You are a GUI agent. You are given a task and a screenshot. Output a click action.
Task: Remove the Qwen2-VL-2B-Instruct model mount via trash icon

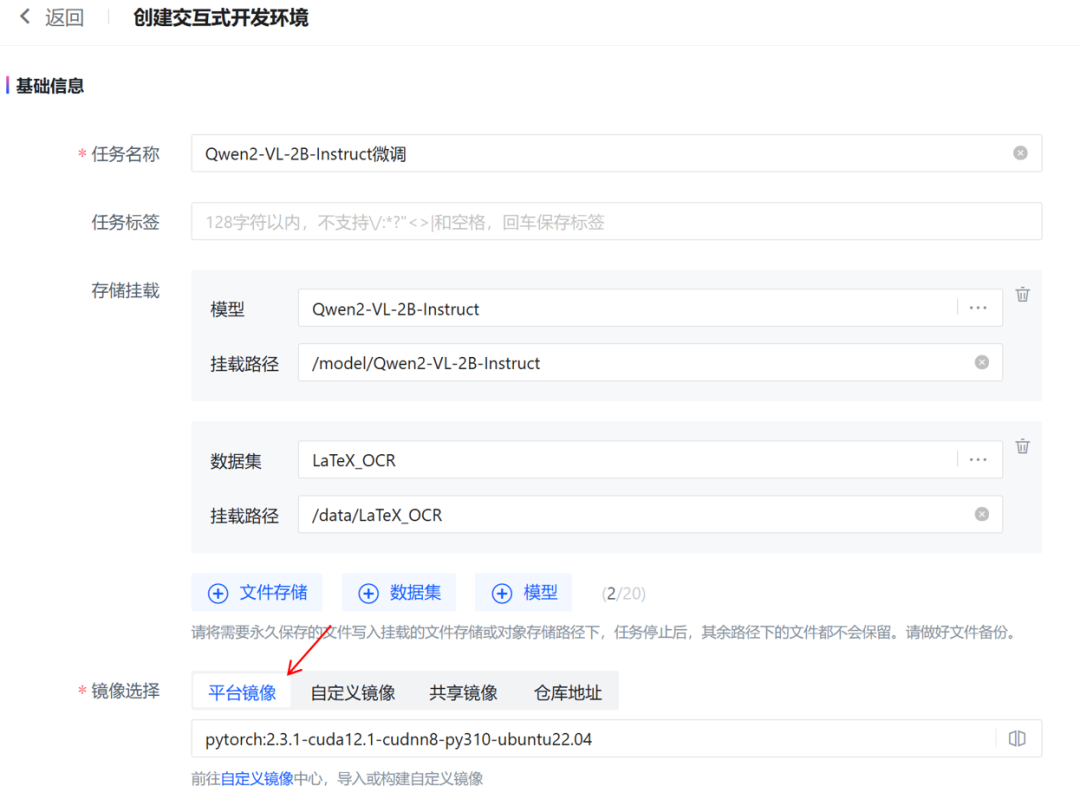click(x=1022, y=293)
